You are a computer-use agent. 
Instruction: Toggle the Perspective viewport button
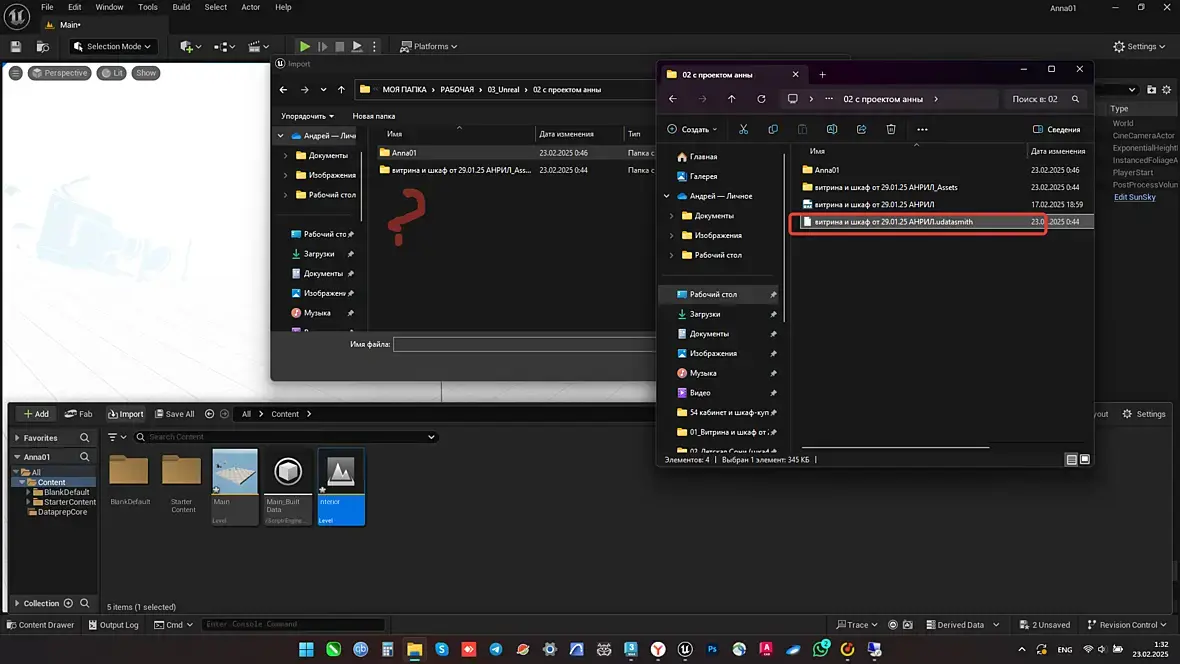pyautogui.click(x=59, y=73)
